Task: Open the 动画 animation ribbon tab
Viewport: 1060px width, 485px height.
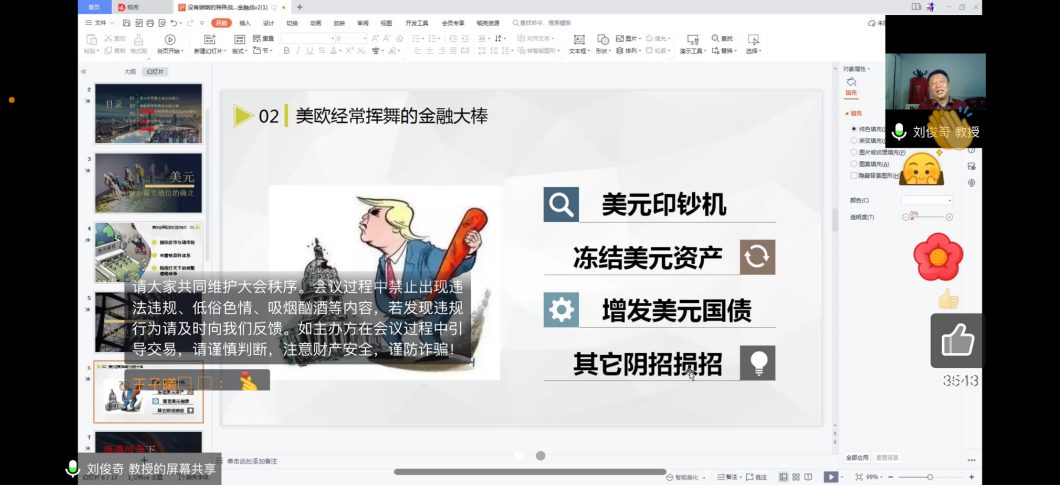Action: click(x=316, y=23)
